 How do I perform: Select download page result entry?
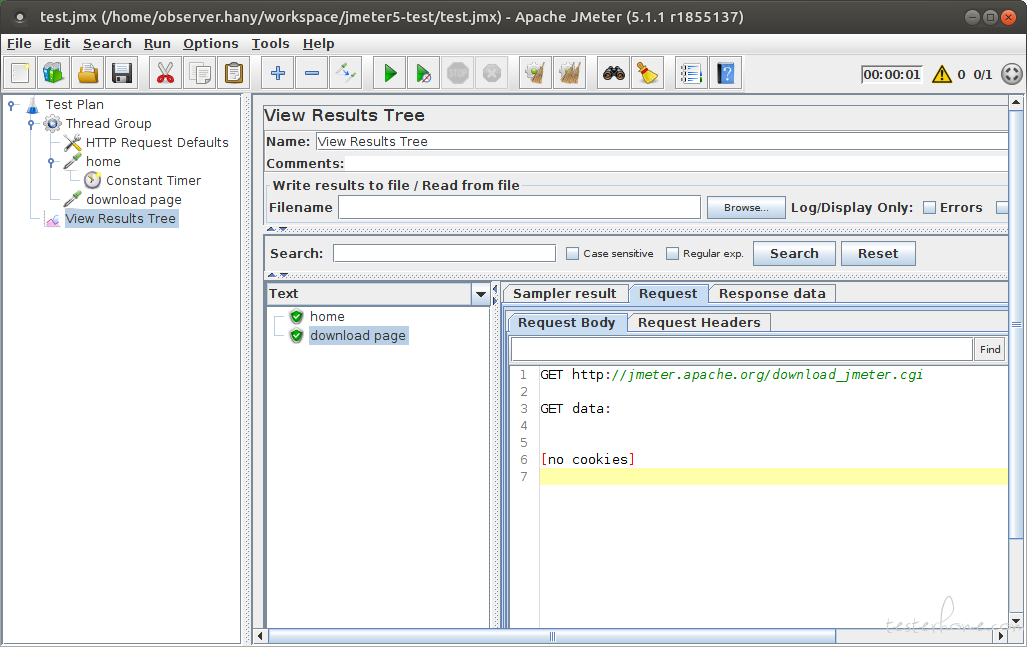point(358,336)
